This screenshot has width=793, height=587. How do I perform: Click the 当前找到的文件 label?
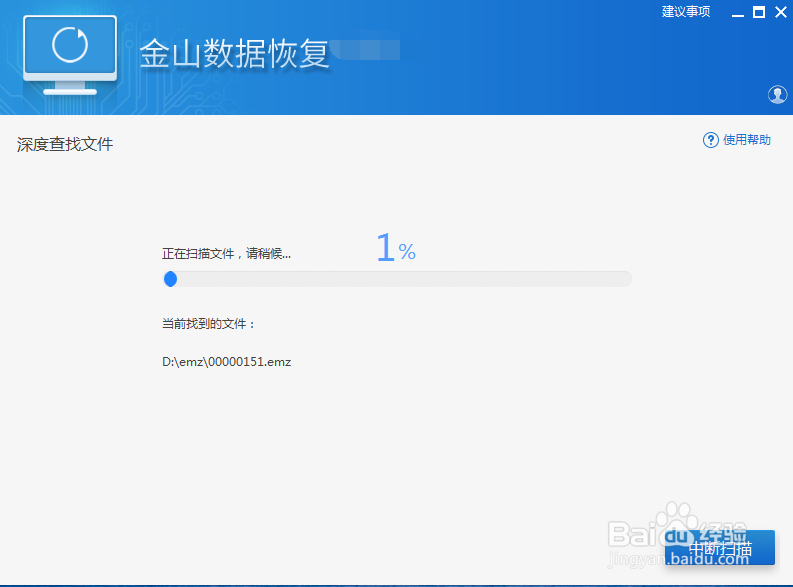[208, 324]
